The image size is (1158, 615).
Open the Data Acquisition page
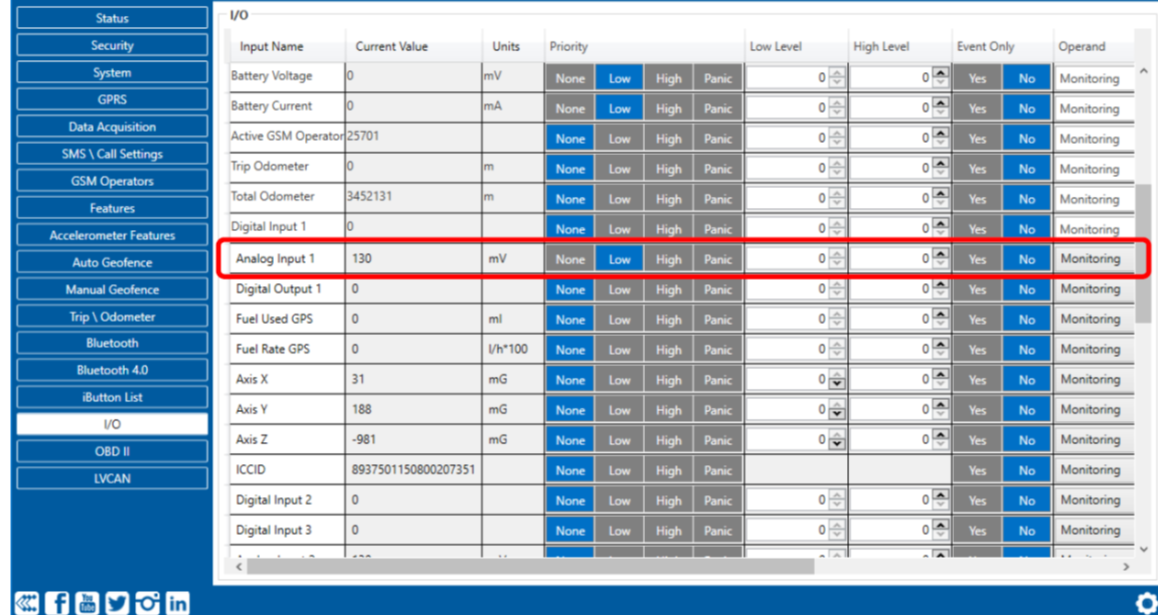(112, 127)
